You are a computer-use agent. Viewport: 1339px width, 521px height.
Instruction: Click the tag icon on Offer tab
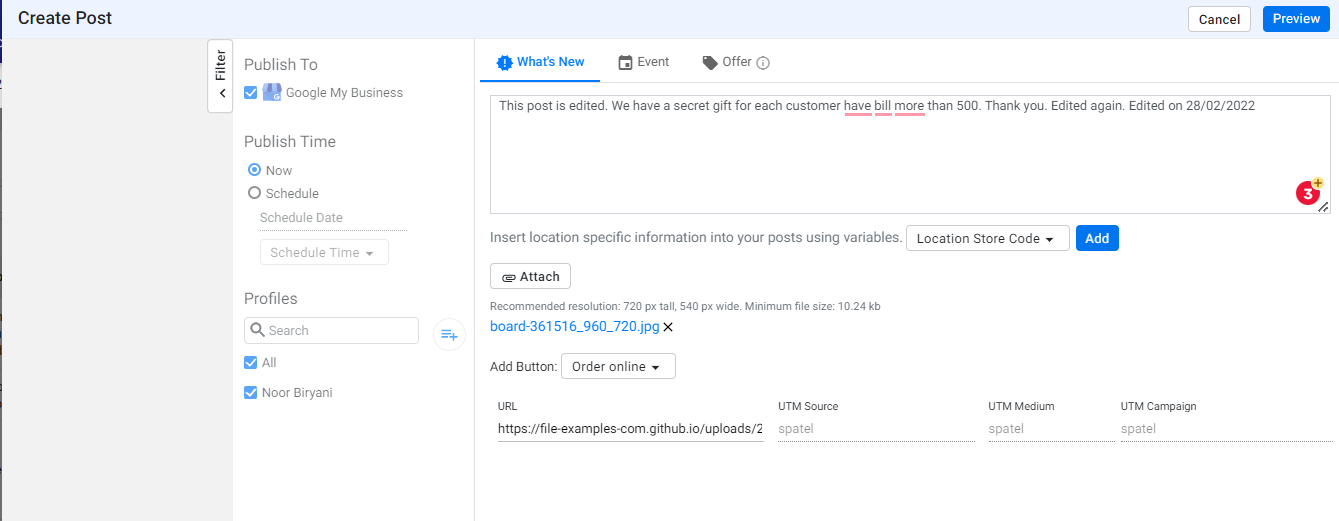pos(710,62)
